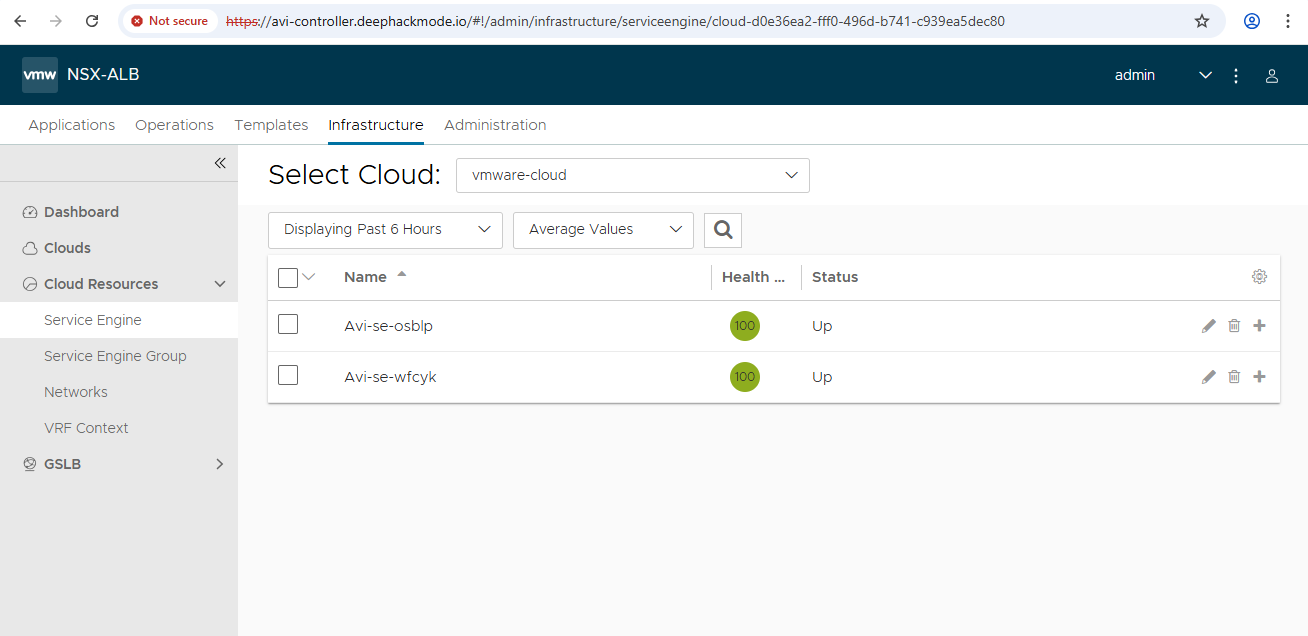
Task: Open the Chrome three-dot menu
Action: [1288, 21]
